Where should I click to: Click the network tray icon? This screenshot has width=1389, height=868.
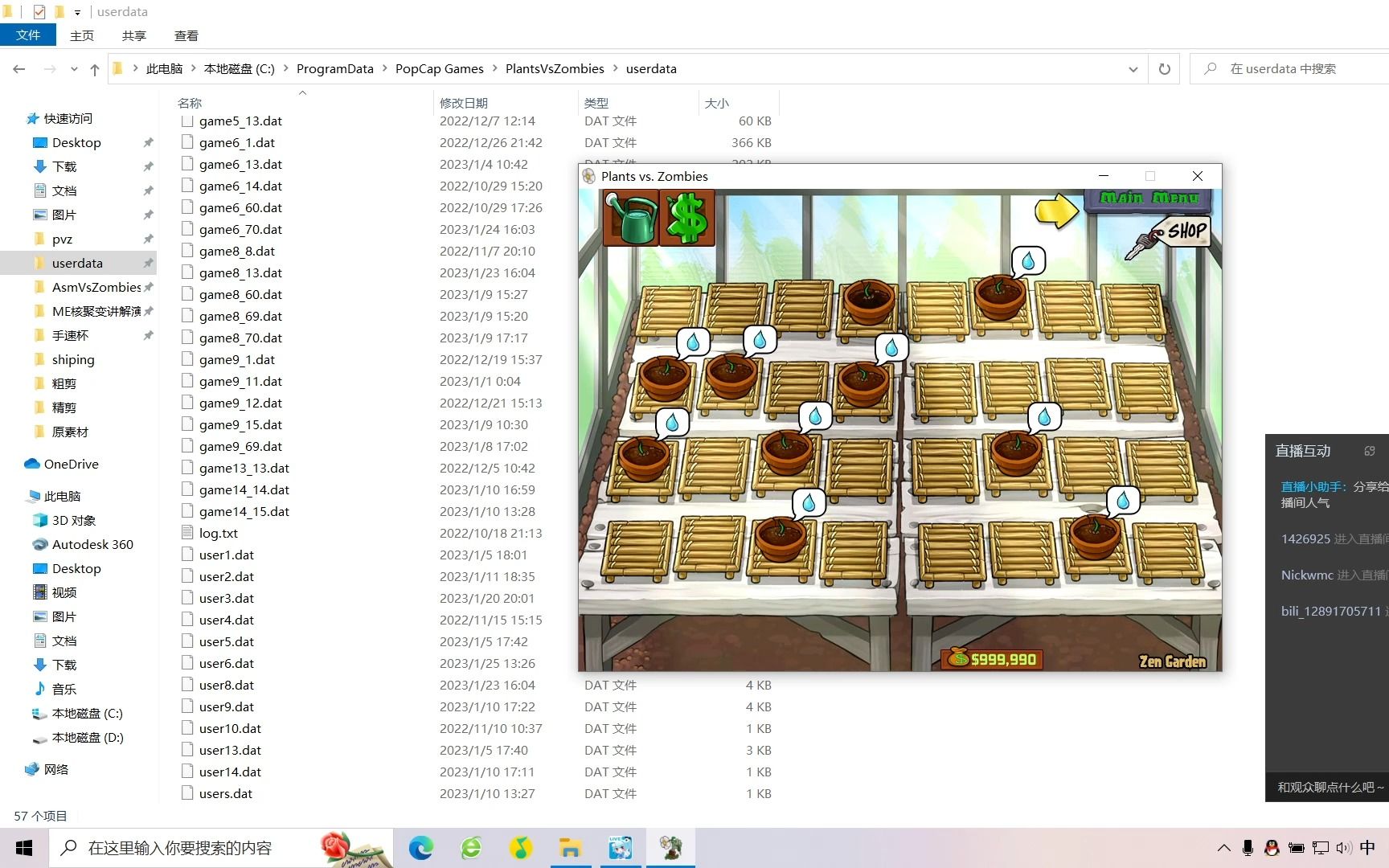coord(1320,848)
